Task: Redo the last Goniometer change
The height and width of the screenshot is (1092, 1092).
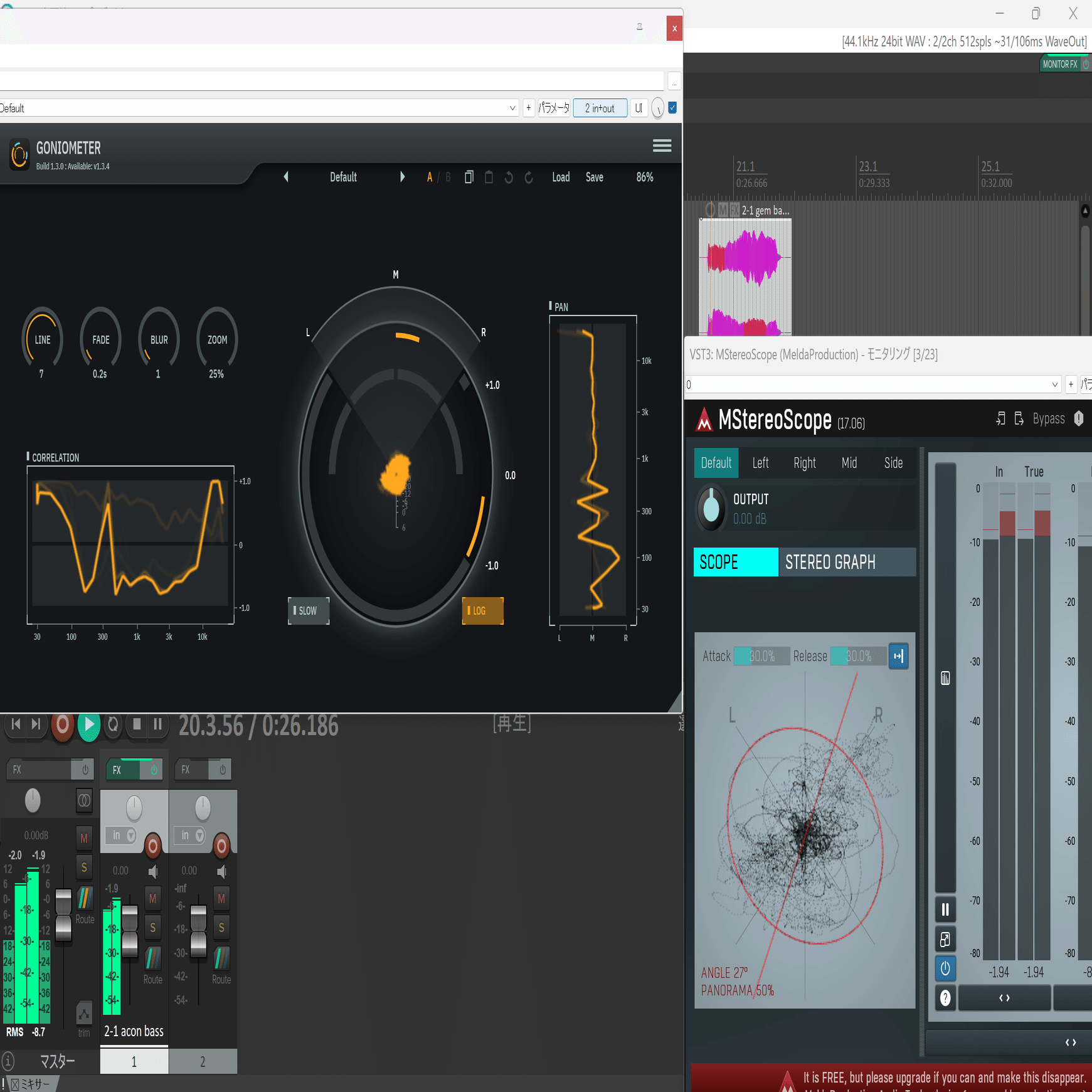Action: pyautogui.click(x=529, y=177)
